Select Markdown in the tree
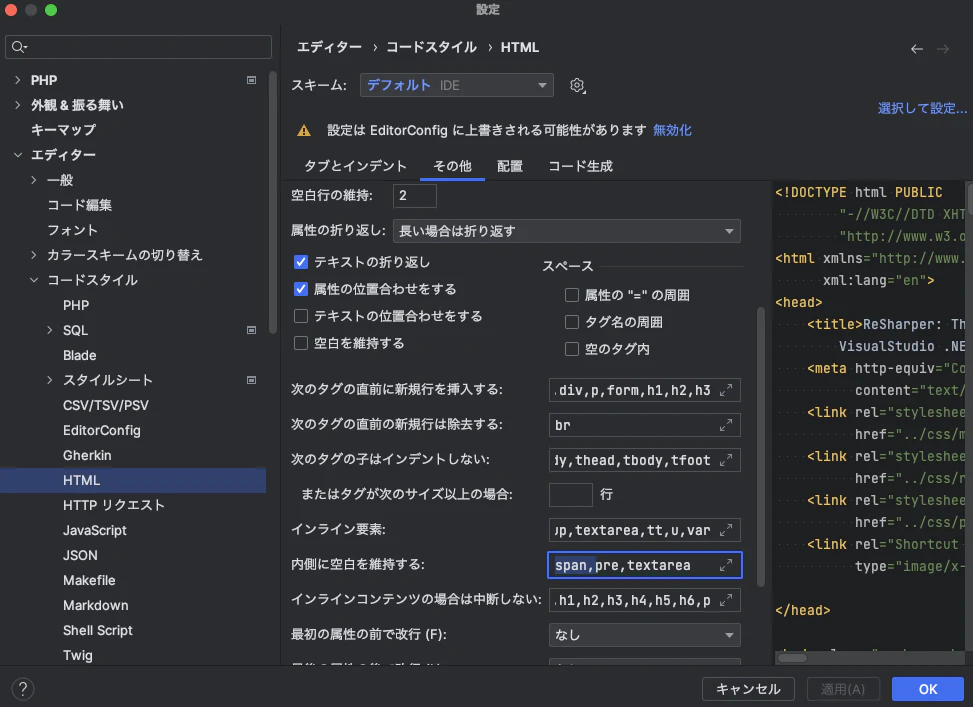Viewport: 973px width, 707px height. tap(96, 605)
